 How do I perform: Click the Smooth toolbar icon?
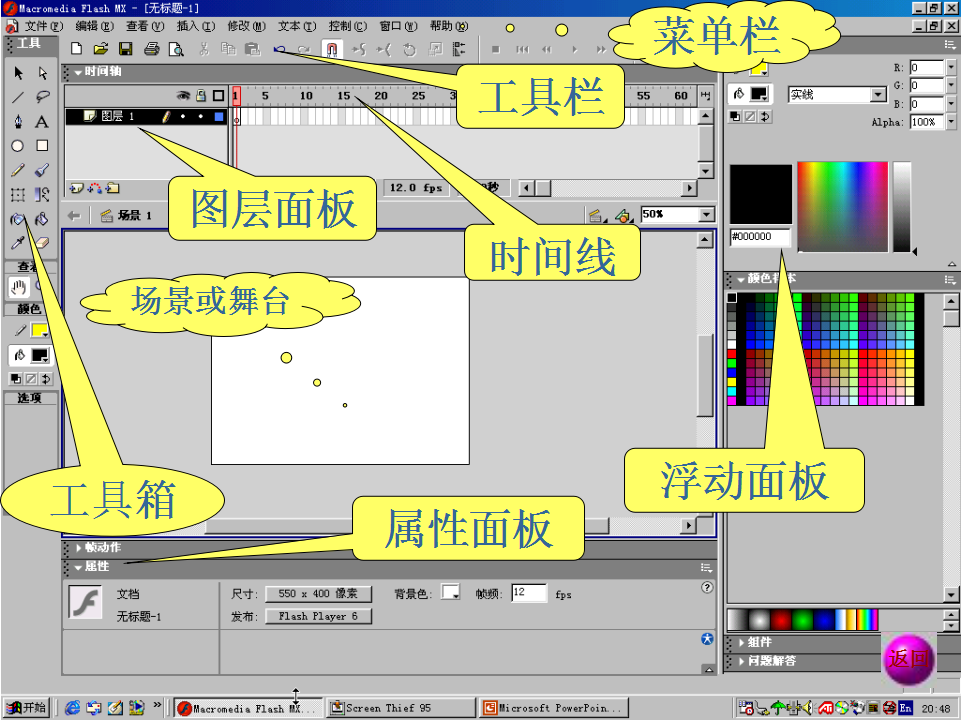[x=359, y=49]
